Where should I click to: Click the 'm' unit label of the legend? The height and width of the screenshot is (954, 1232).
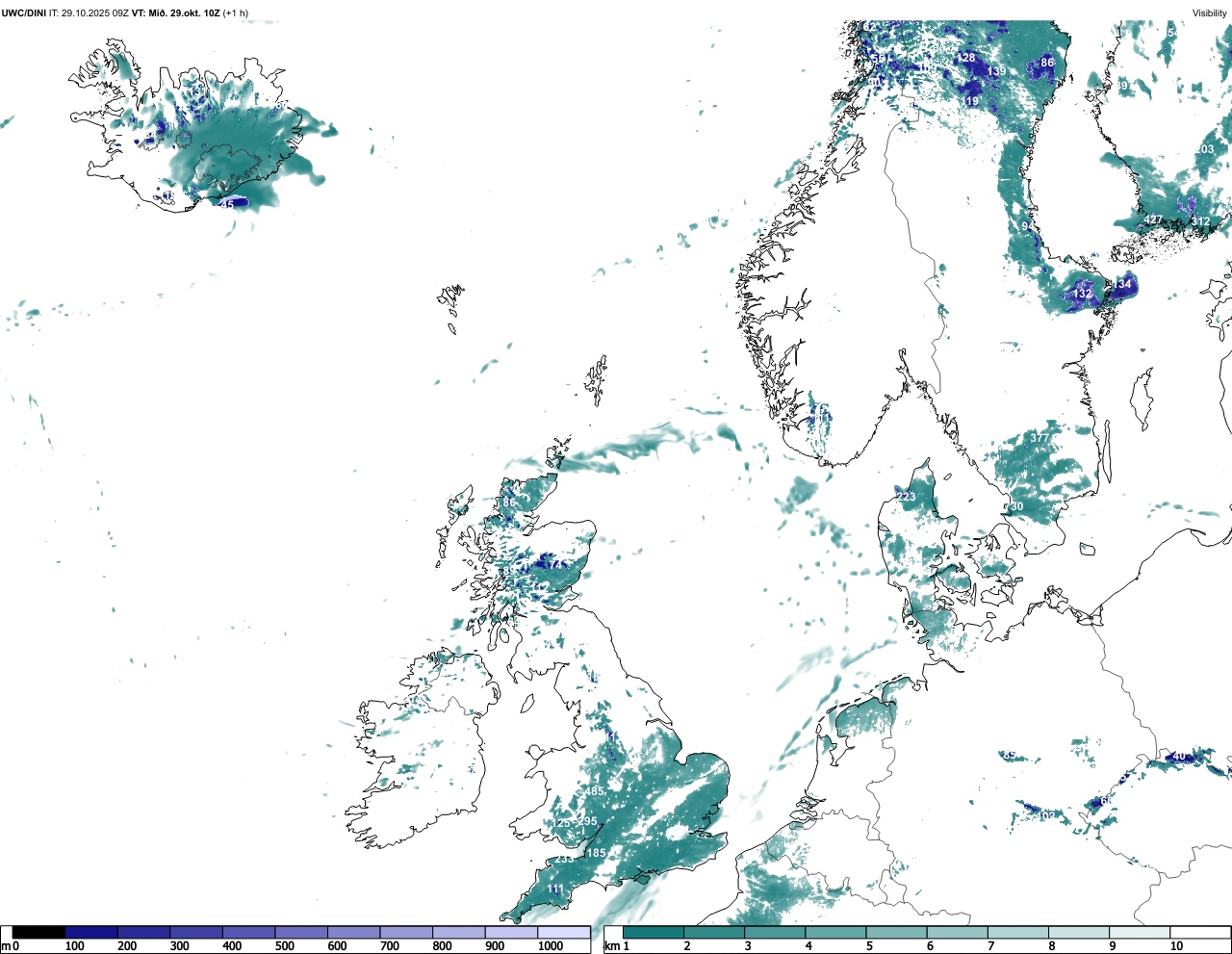pyautogui.click(x=5, y=946)
